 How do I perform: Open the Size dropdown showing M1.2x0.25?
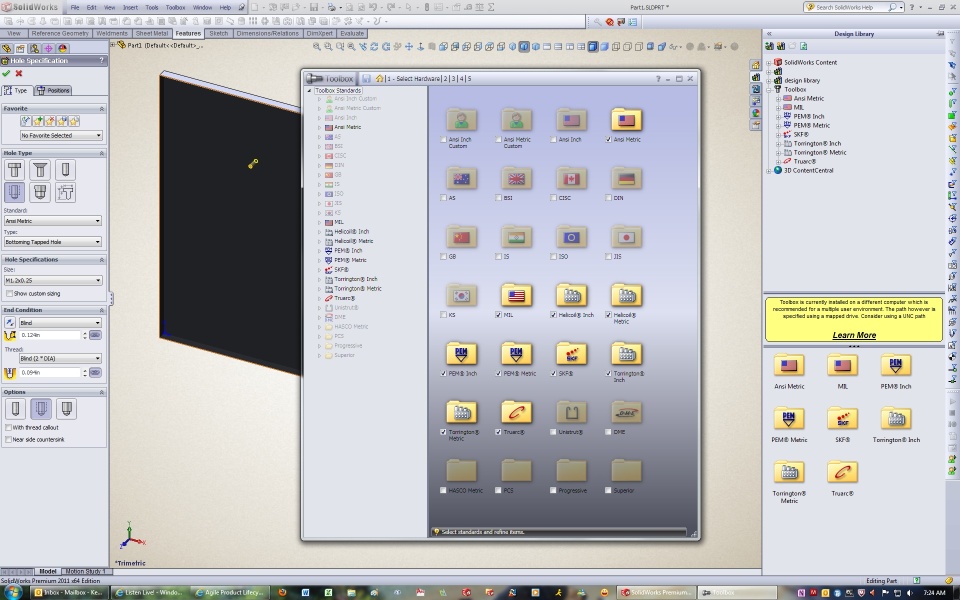[53, 280]
